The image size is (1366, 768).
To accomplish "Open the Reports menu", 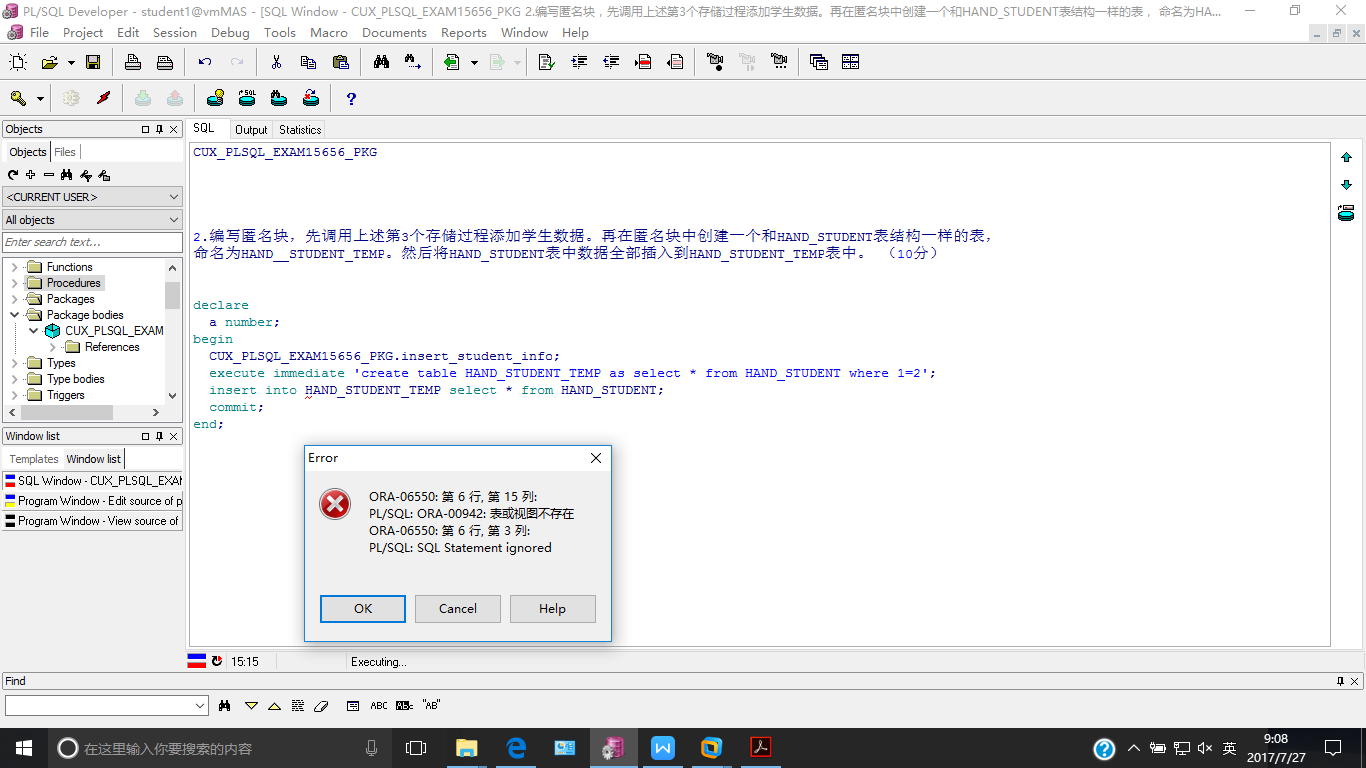I will click(x=464, y=32).
